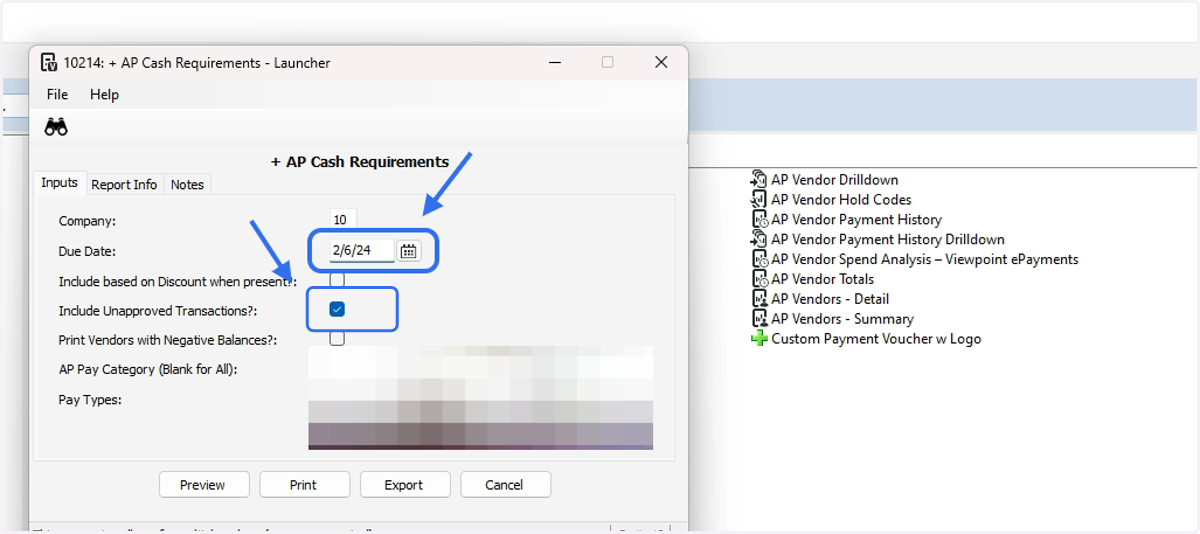Screen dimensions: 1200x534
Task: Click the Due Date text field
Action: (362, 251)
